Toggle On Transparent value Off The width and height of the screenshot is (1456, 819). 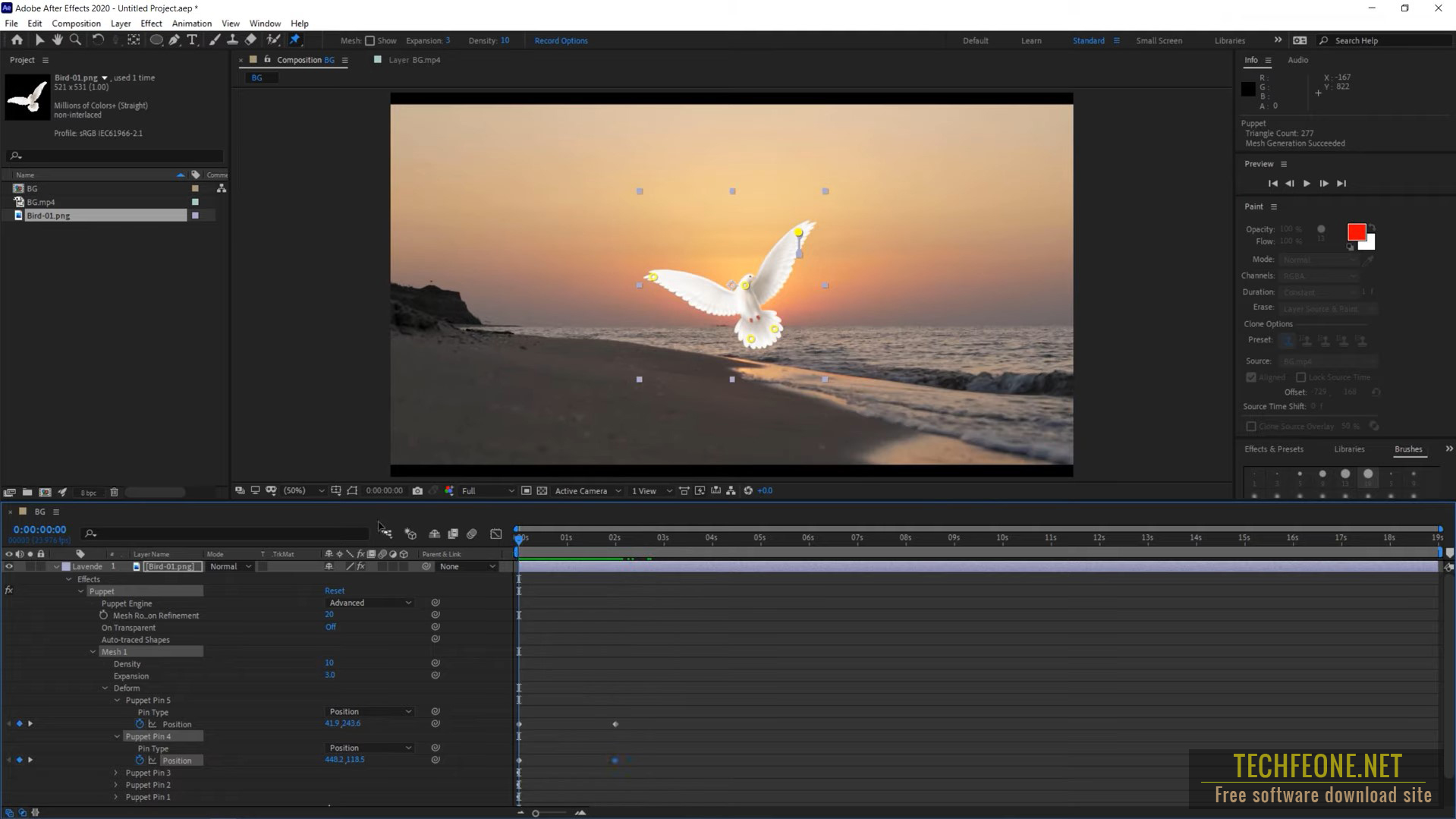click(x=331, y=627)
